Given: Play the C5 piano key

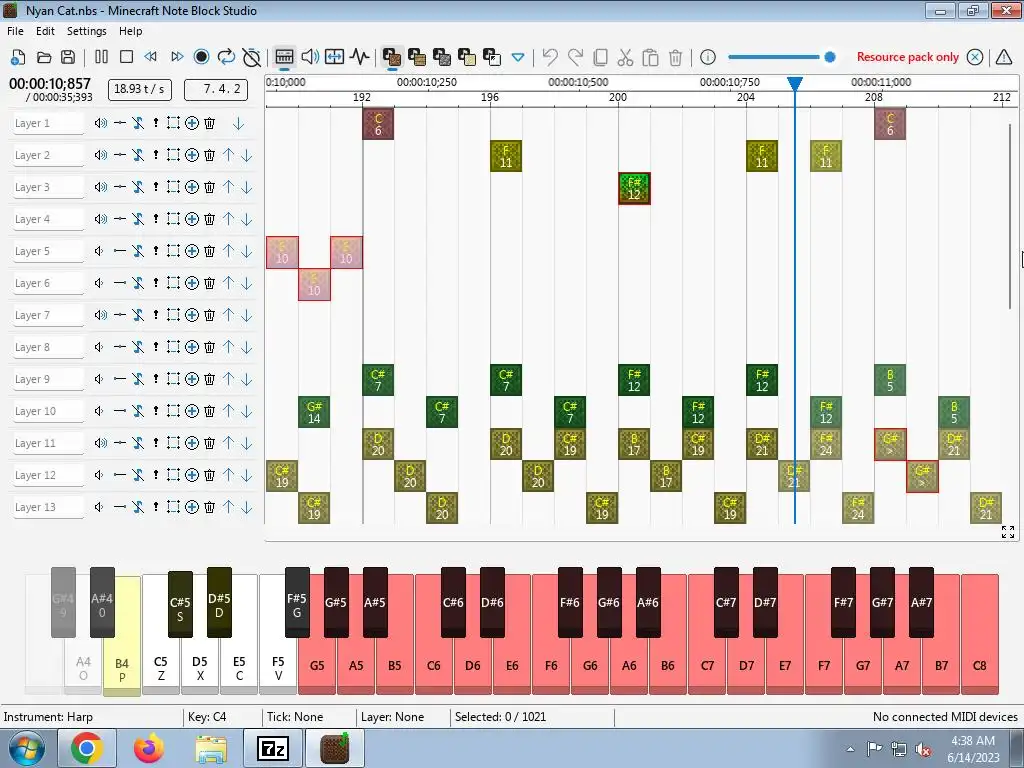Looking at the screenshot, I should [x=161, y=665].
